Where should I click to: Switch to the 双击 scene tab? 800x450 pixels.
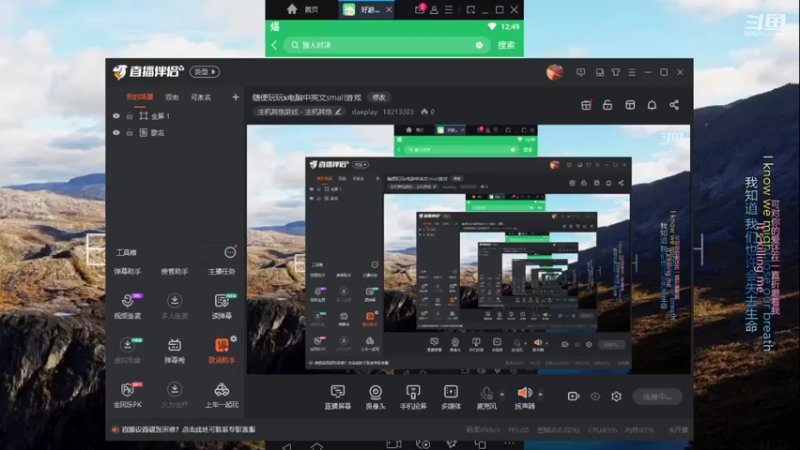(172, 97)
